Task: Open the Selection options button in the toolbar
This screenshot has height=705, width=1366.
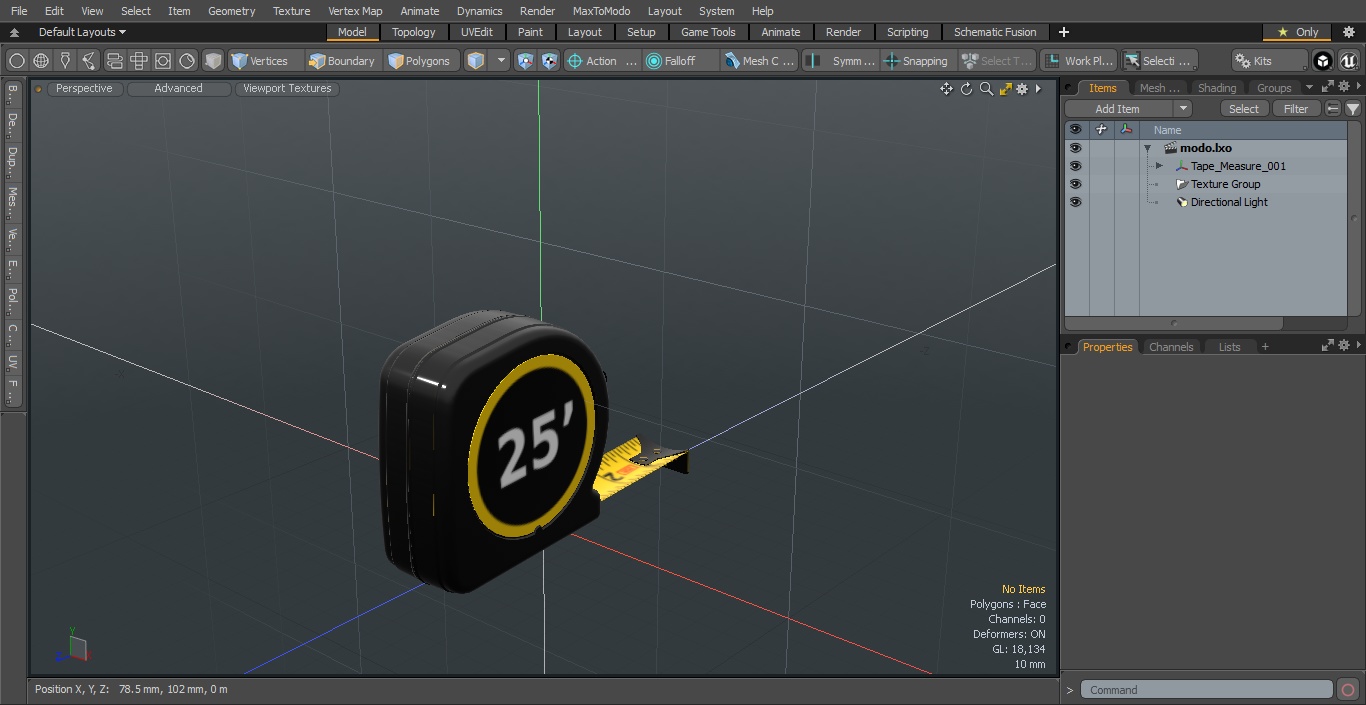Action: pos(1159,61)
